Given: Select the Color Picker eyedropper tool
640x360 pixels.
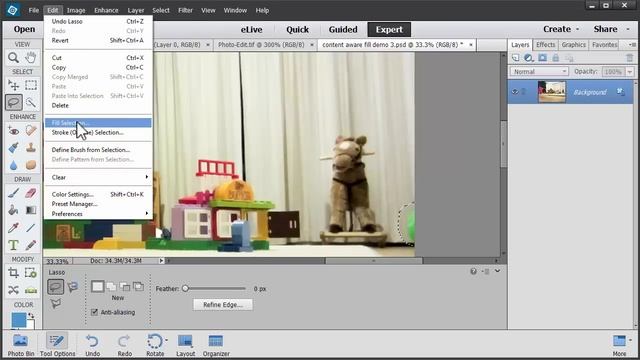Looking at the screenshot, I should pyautogui.click(x=13, y=228).
